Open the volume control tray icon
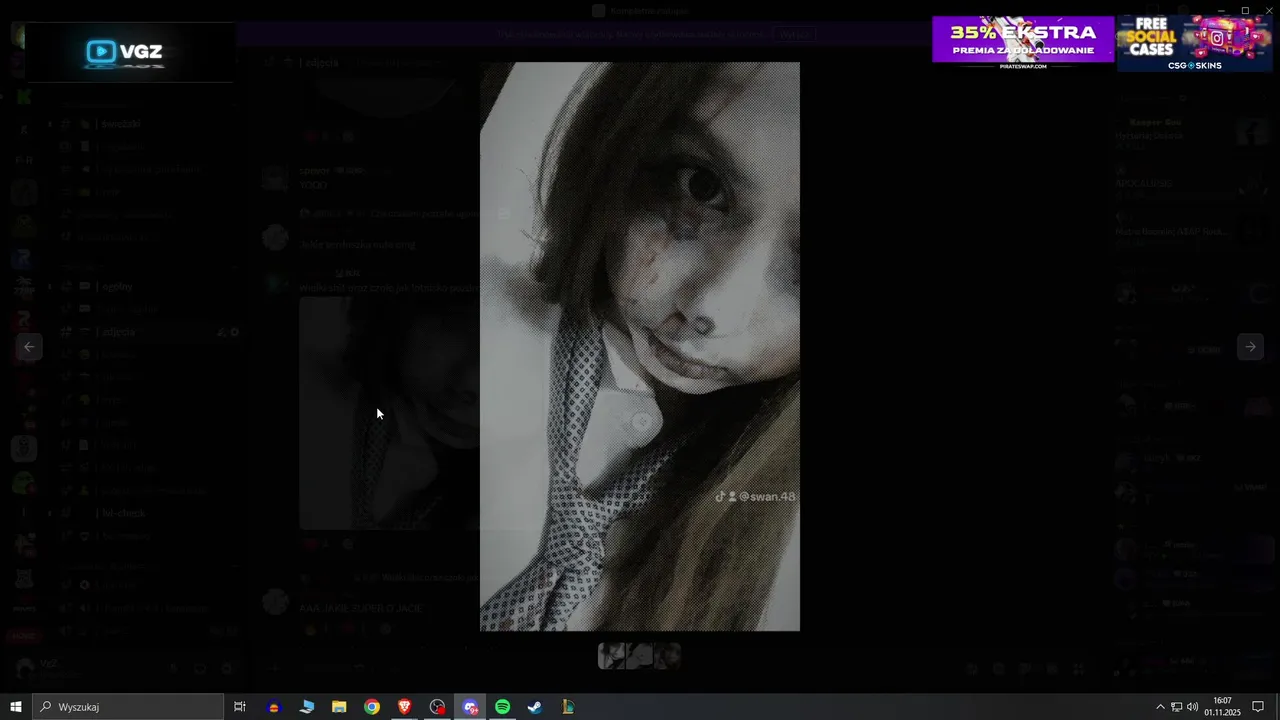The height and width of the screenshot is (720, 1280). point(1192,707)
